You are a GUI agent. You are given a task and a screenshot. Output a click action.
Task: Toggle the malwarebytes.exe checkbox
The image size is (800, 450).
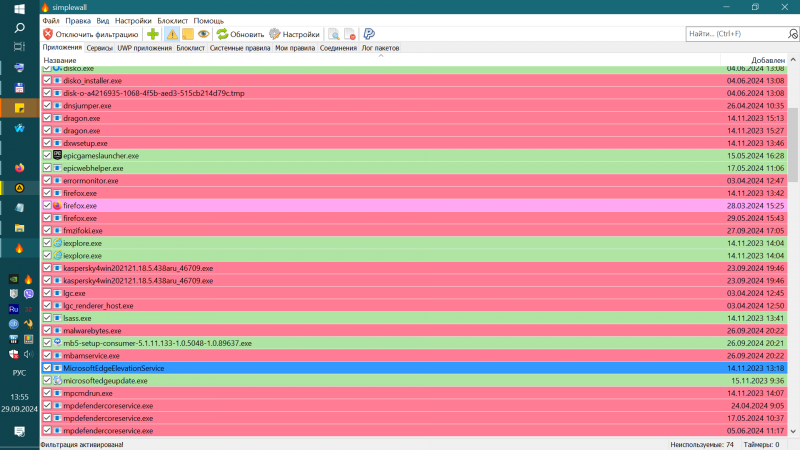[x=47, y=330]
